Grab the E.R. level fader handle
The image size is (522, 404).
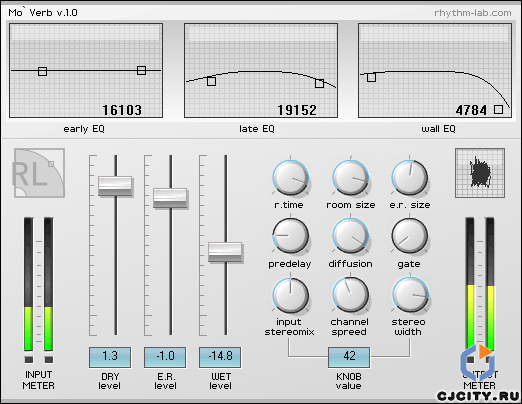[x=170, y=198]
